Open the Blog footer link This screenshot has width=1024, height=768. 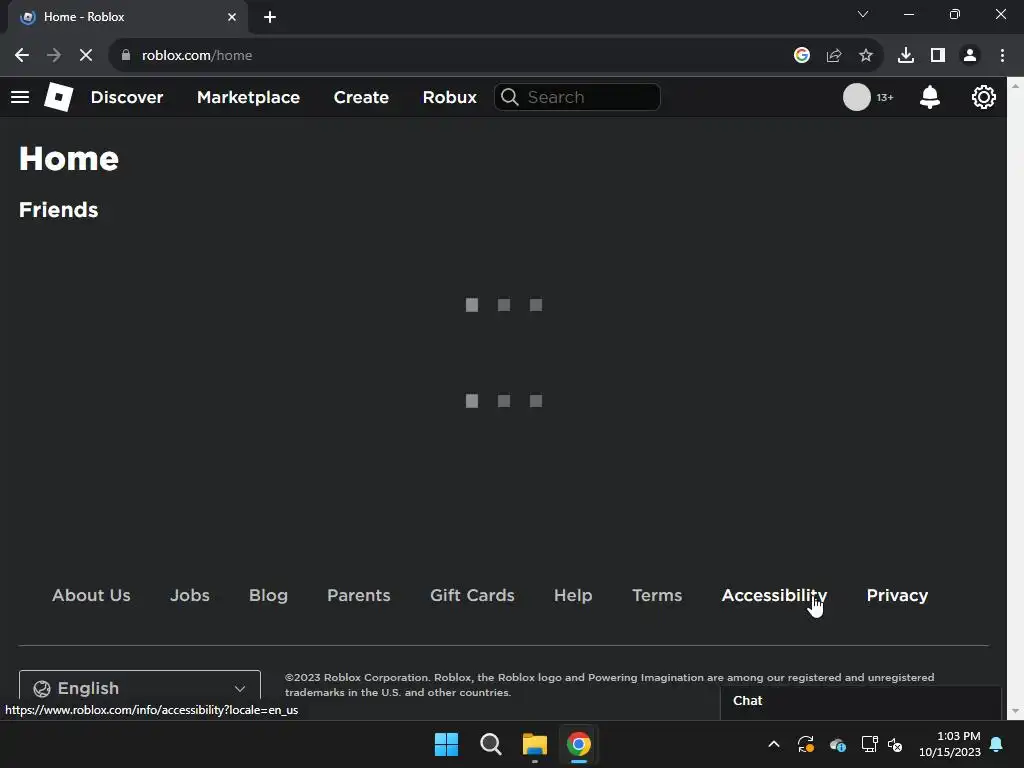268,596
